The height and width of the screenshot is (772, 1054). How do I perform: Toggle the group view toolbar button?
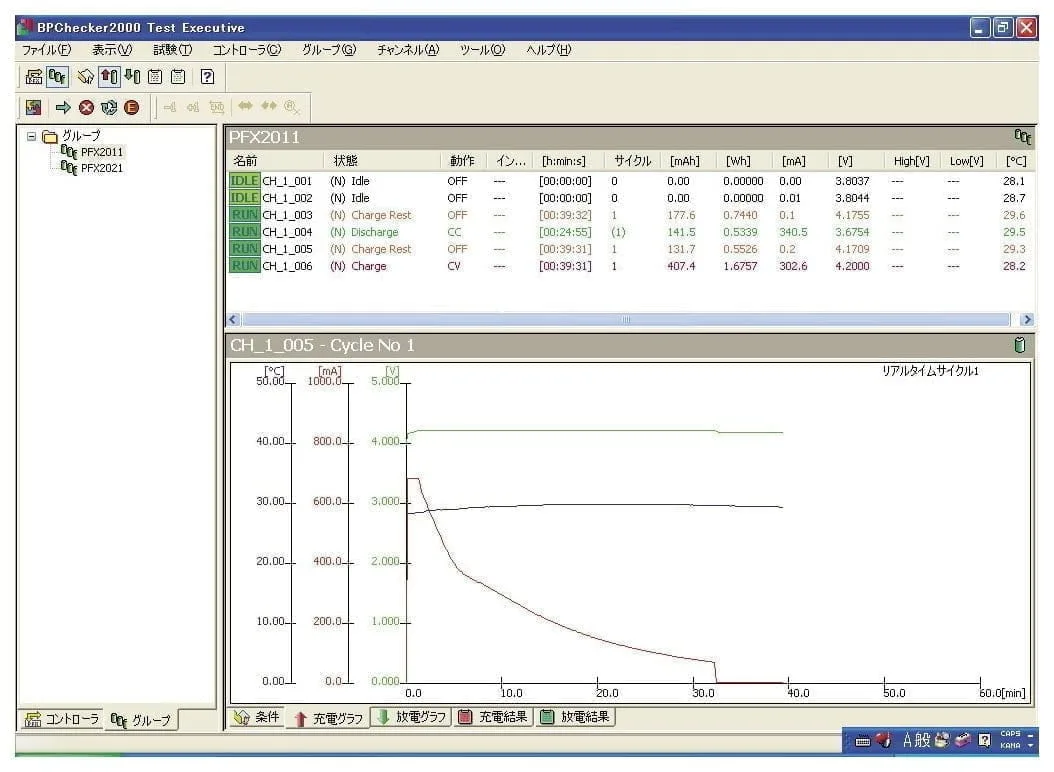[58, 76]
